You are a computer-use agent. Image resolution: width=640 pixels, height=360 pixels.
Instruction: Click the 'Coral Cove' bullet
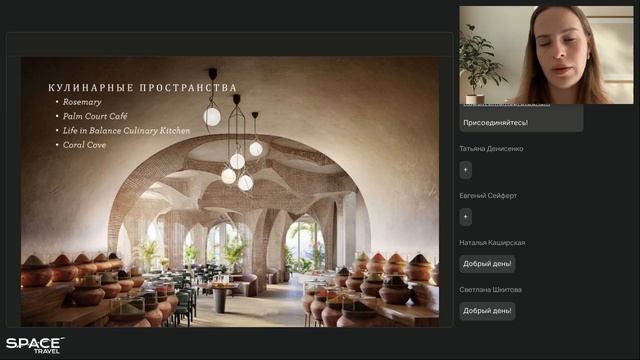(x=84, y=145)
